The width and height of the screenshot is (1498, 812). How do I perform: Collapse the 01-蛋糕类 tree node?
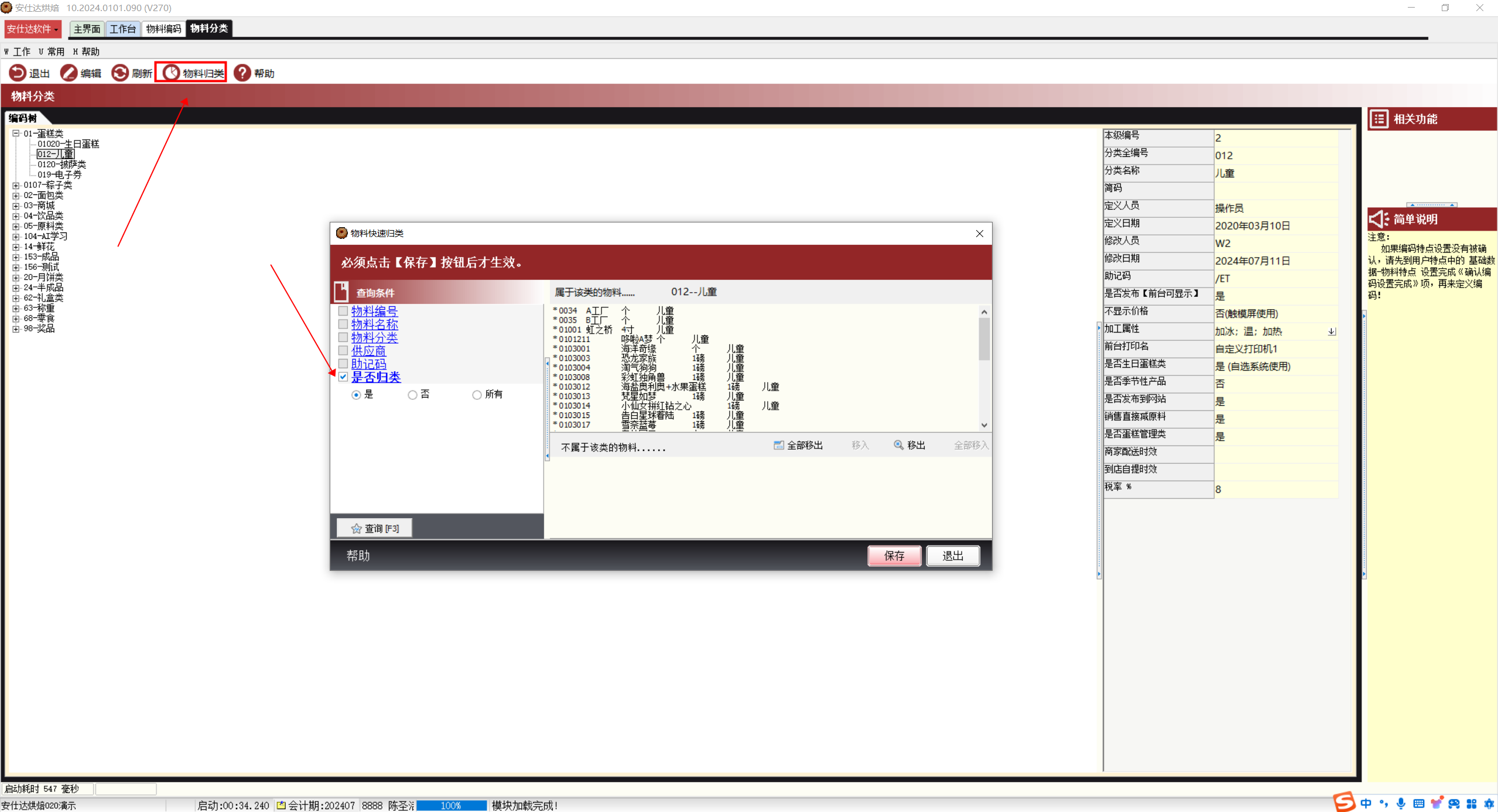point(16,133)
